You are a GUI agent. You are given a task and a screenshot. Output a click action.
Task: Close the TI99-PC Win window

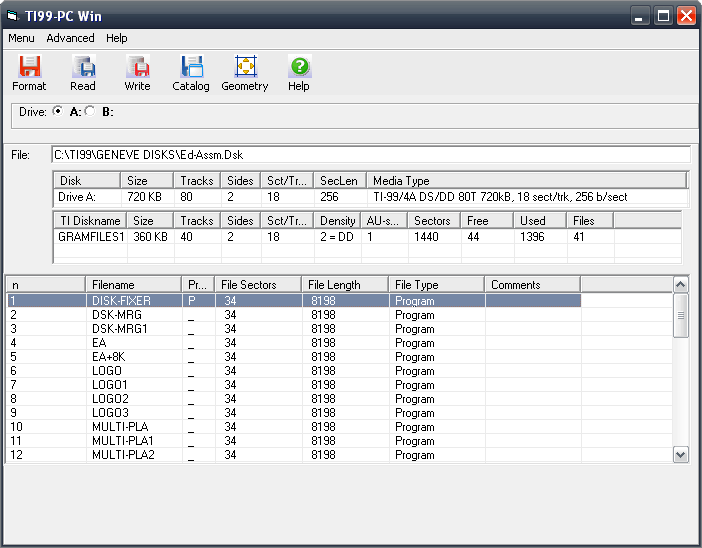pos(686,16)
